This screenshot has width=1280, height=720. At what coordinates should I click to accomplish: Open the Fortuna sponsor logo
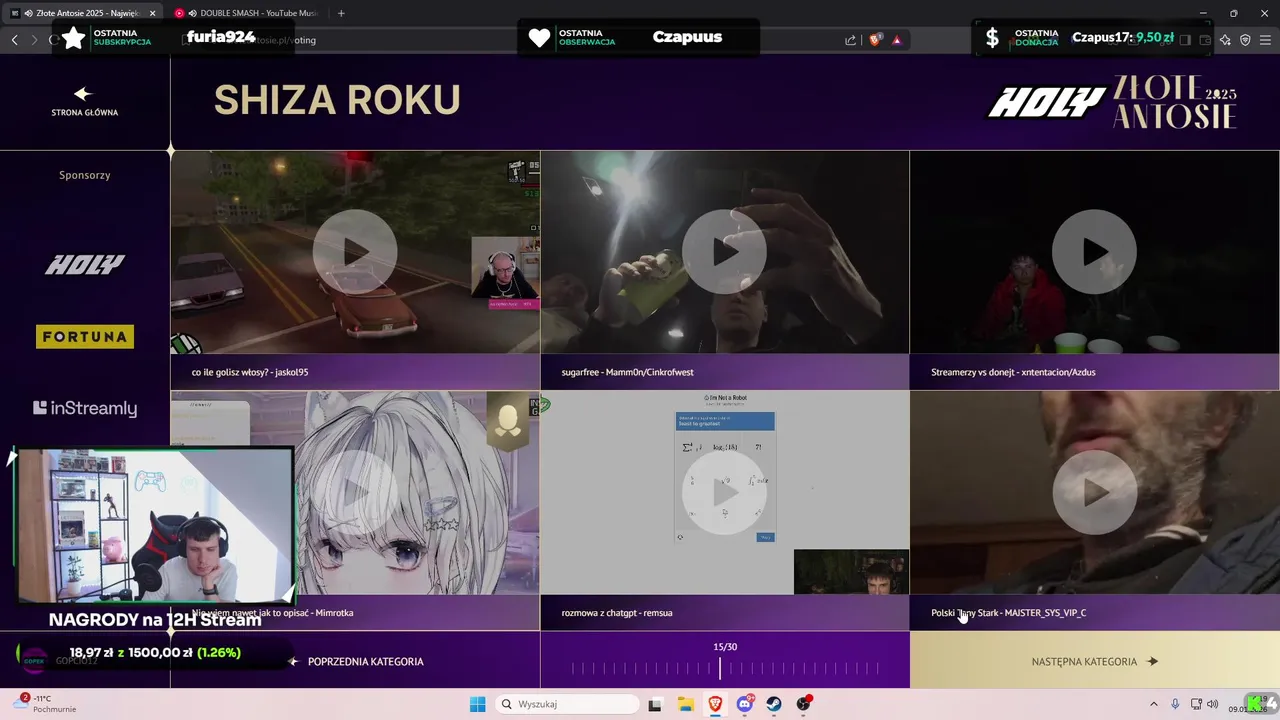tap(85, 337)
